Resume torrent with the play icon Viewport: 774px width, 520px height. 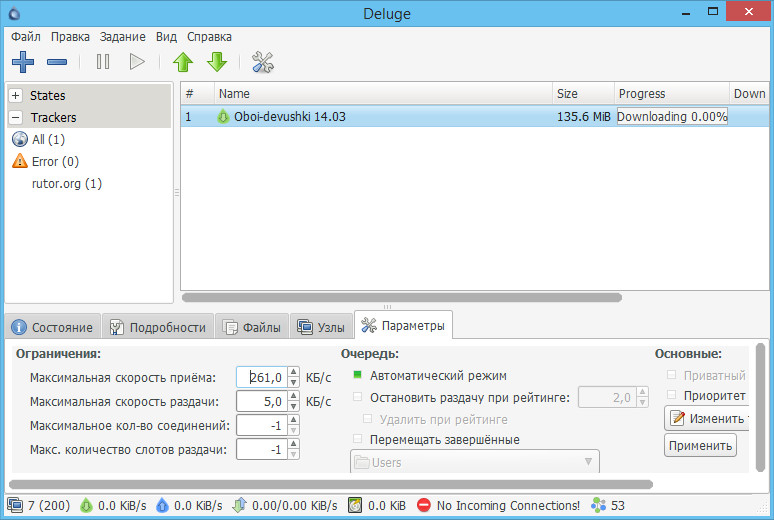[x=137, y=62]
